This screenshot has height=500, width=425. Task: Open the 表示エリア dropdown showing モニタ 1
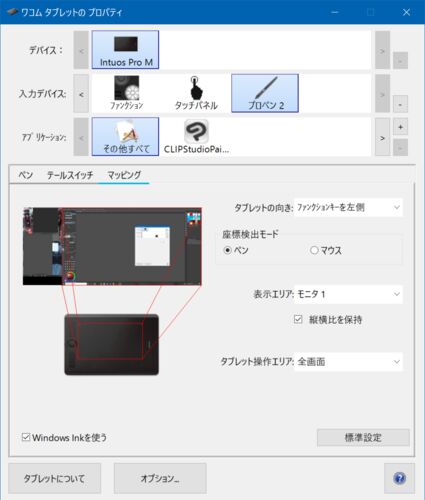348,294
